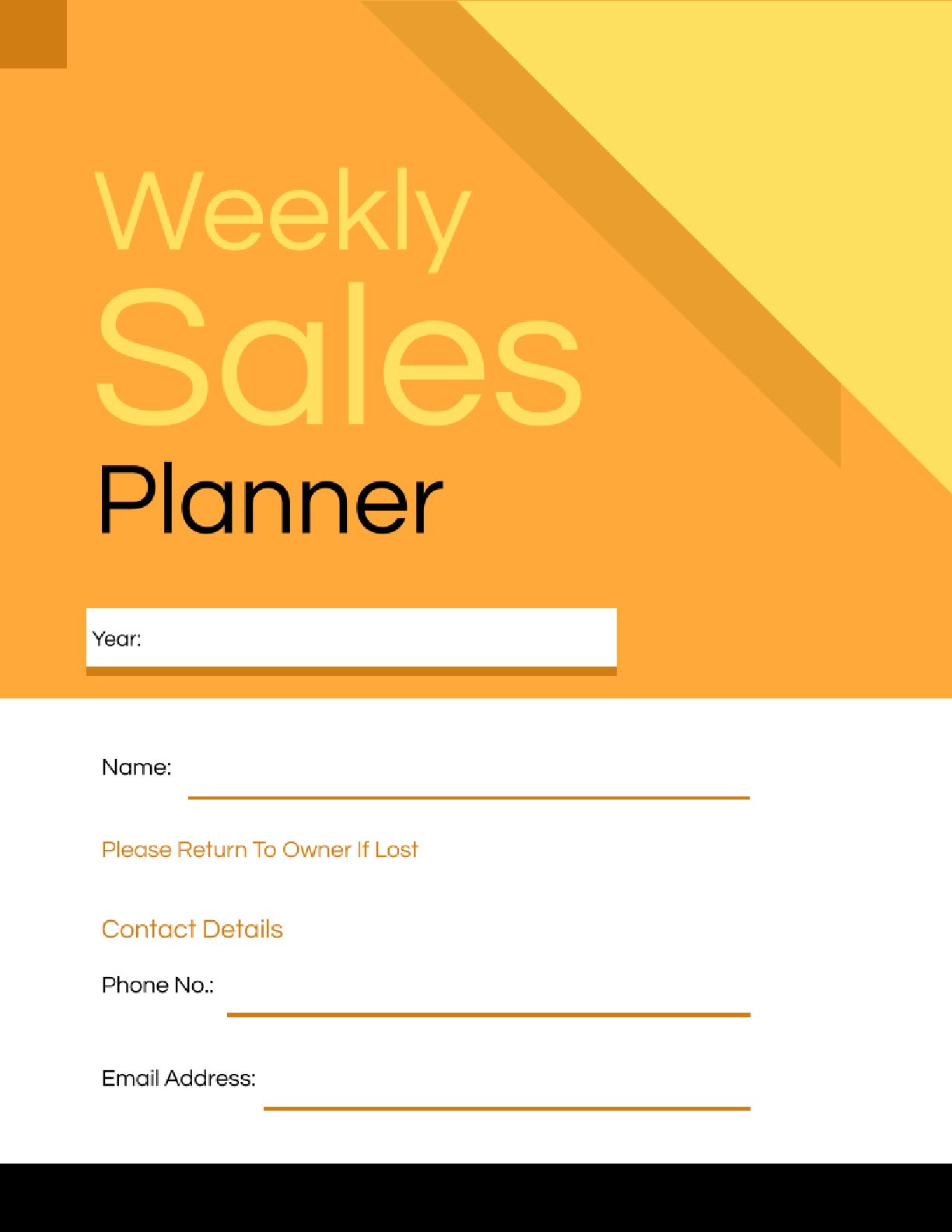The width and height of the screenshot is (952, 1232).
Task: Click the "Year:" label text
Action: [117, 639]
